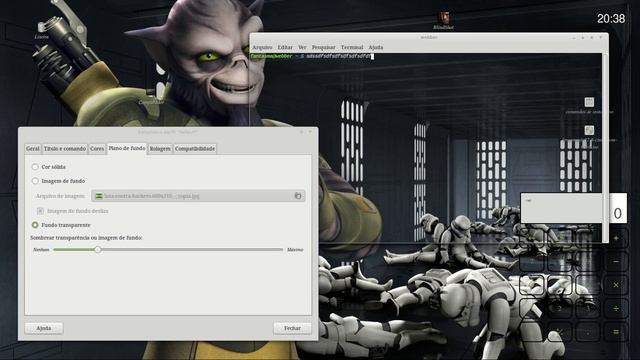
Task: Open the Pesquisar menu in the terminal
Action: tap(323, 47)
